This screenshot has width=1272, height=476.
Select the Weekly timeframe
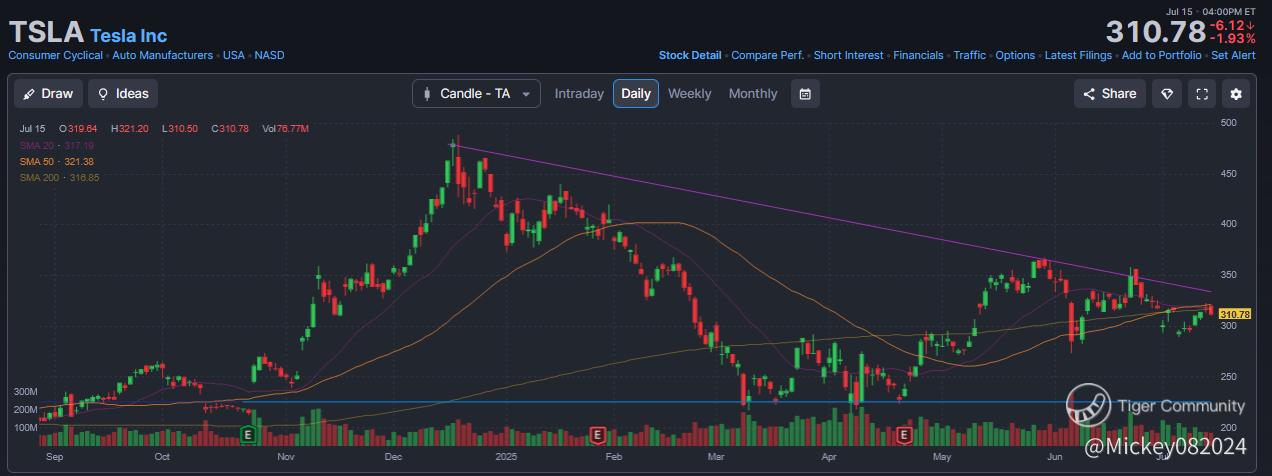[x=689, y=94]
